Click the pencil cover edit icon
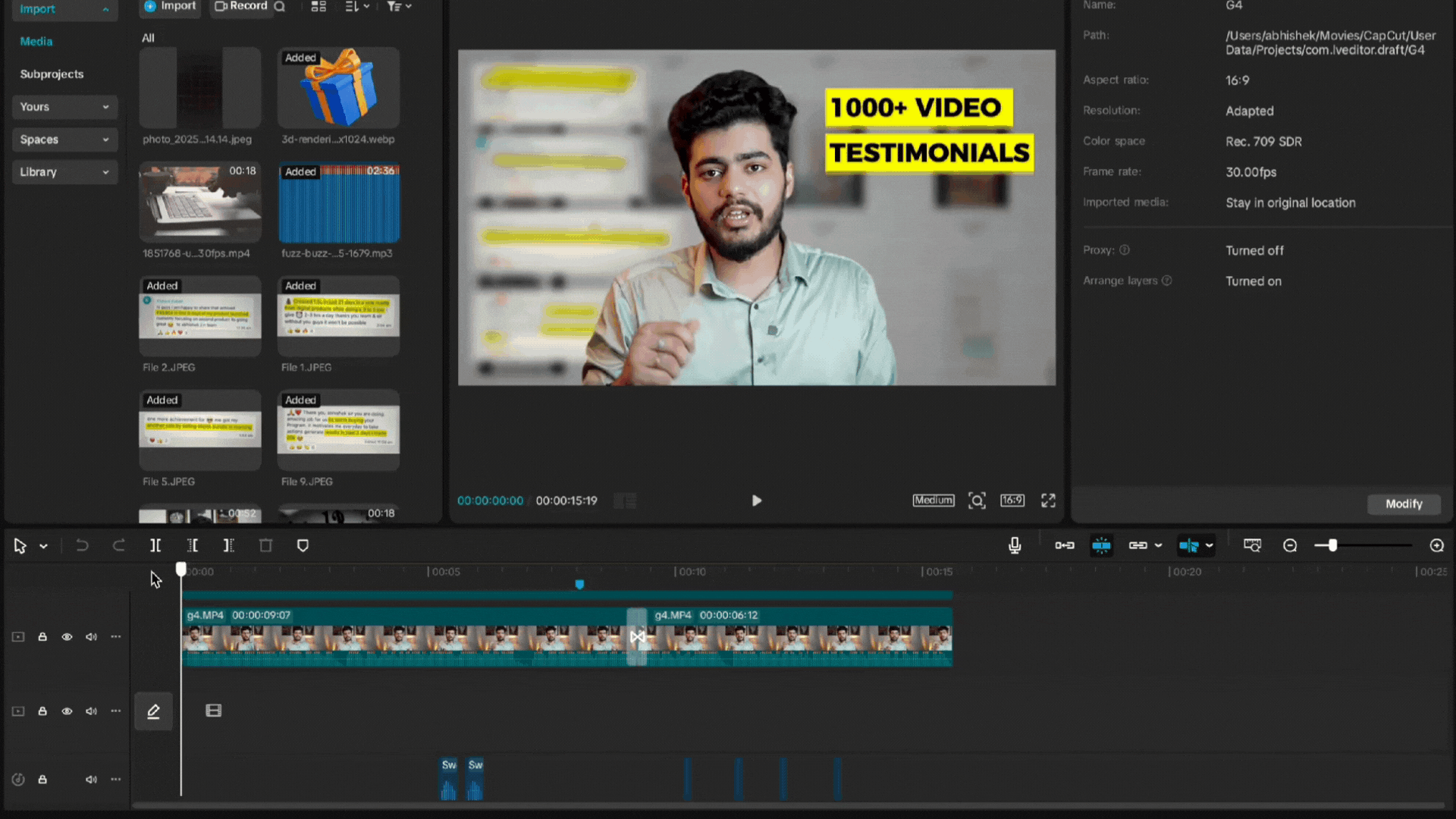This screenshot has width=1456, height=819. point(153,711)
